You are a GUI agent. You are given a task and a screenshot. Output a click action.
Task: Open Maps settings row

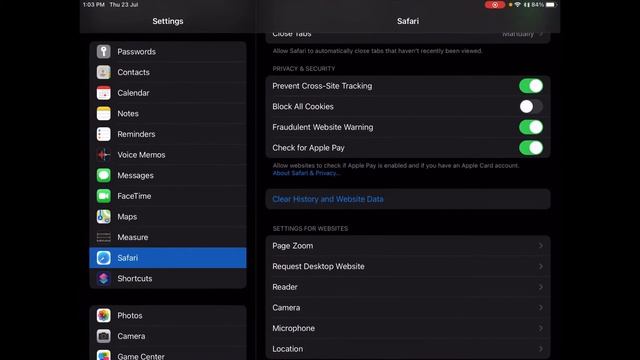(168, 216)
